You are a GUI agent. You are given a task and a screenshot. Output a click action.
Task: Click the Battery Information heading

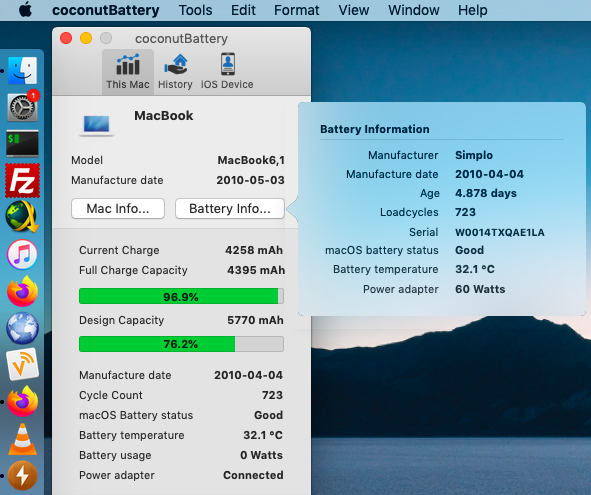375,129
